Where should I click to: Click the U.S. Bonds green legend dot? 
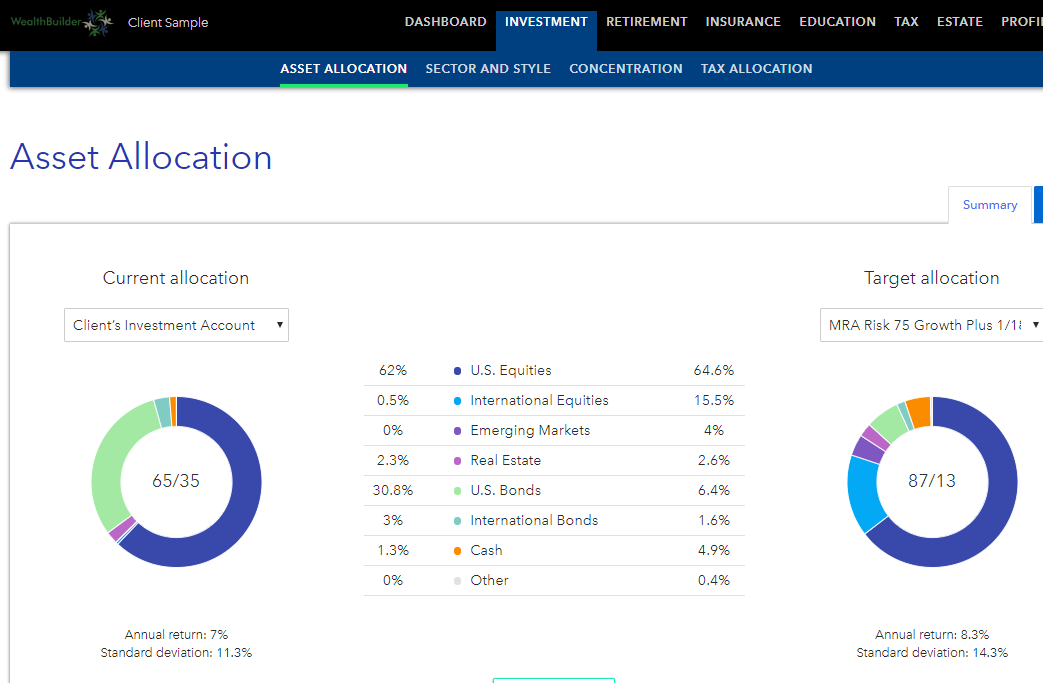tap(457, 491)
